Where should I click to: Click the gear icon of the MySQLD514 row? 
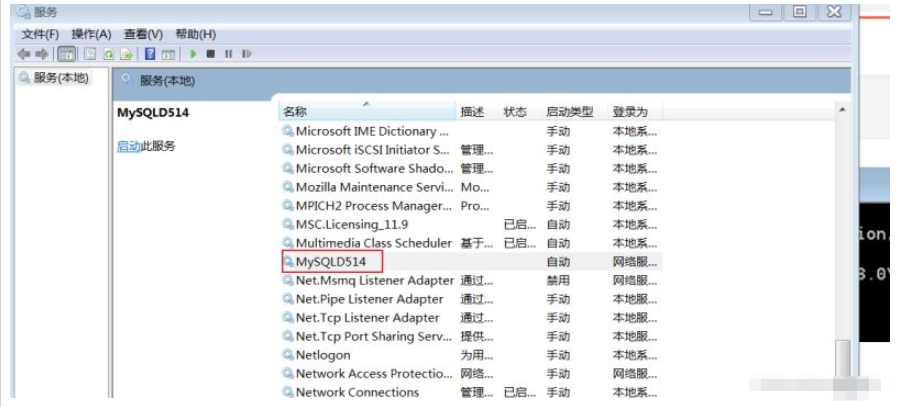point(288,261)
